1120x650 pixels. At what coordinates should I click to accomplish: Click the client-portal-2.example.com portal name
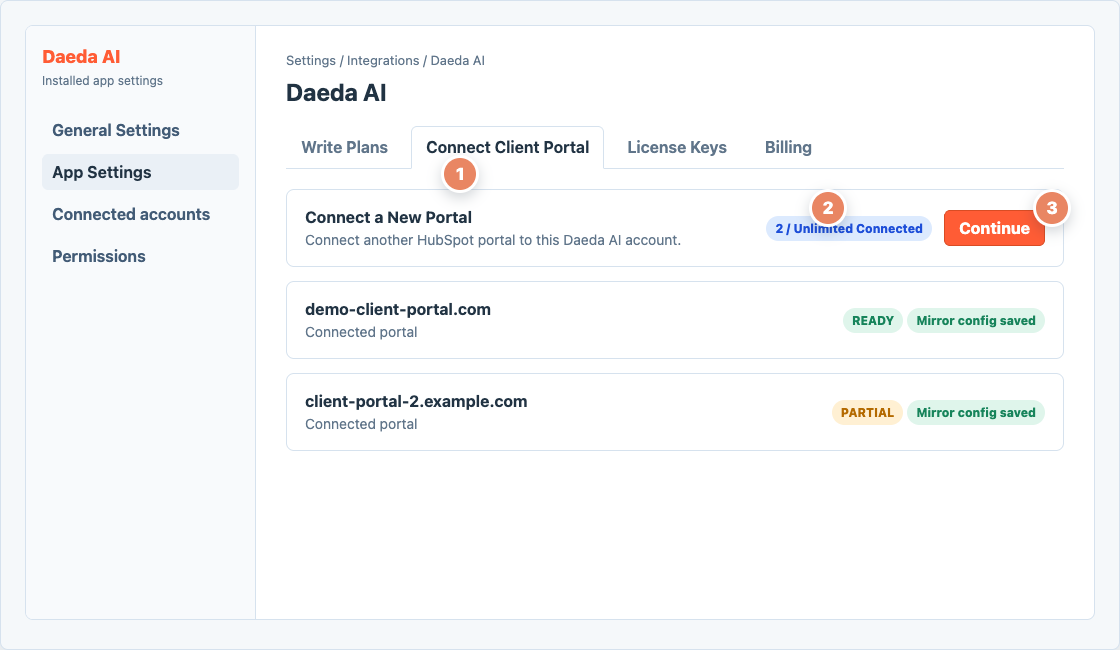(x=416, y=401)
